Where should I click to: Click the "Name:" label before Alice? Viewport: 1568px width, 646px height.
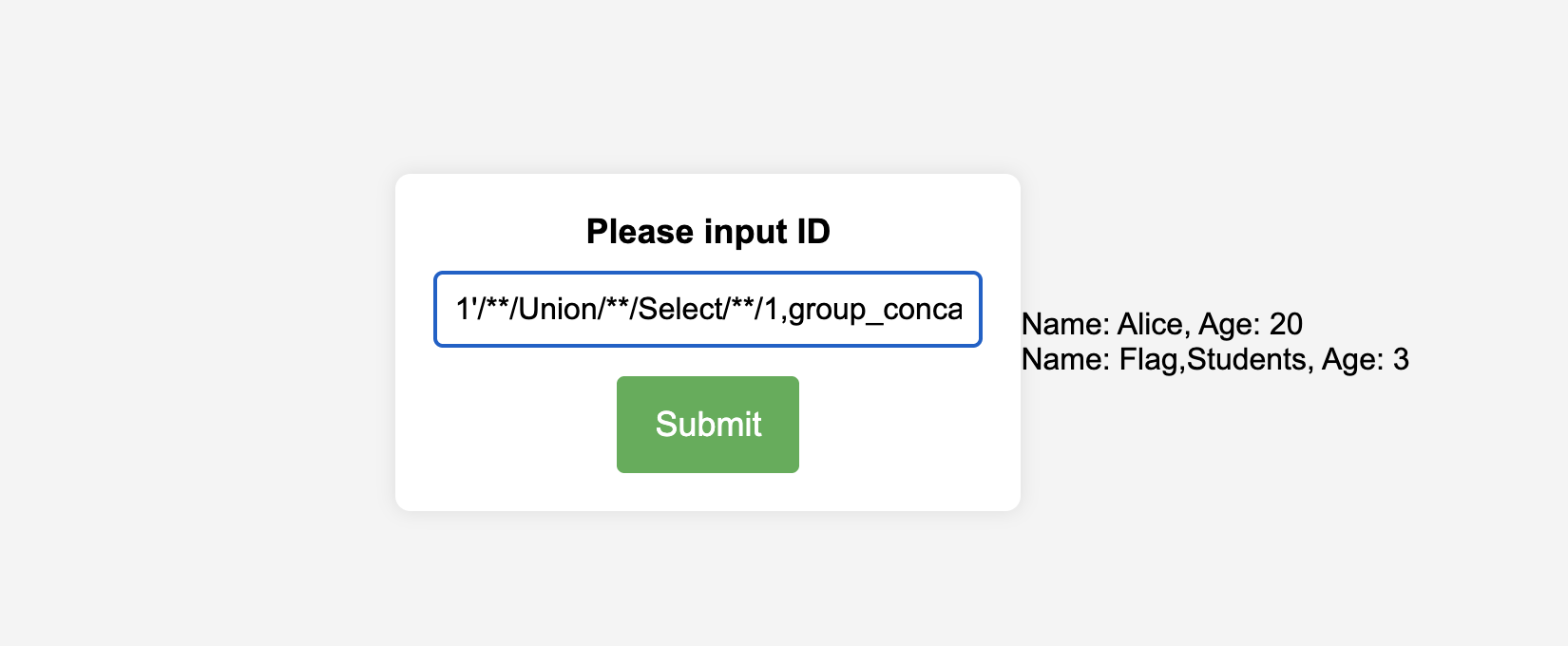click(1065, 324)
